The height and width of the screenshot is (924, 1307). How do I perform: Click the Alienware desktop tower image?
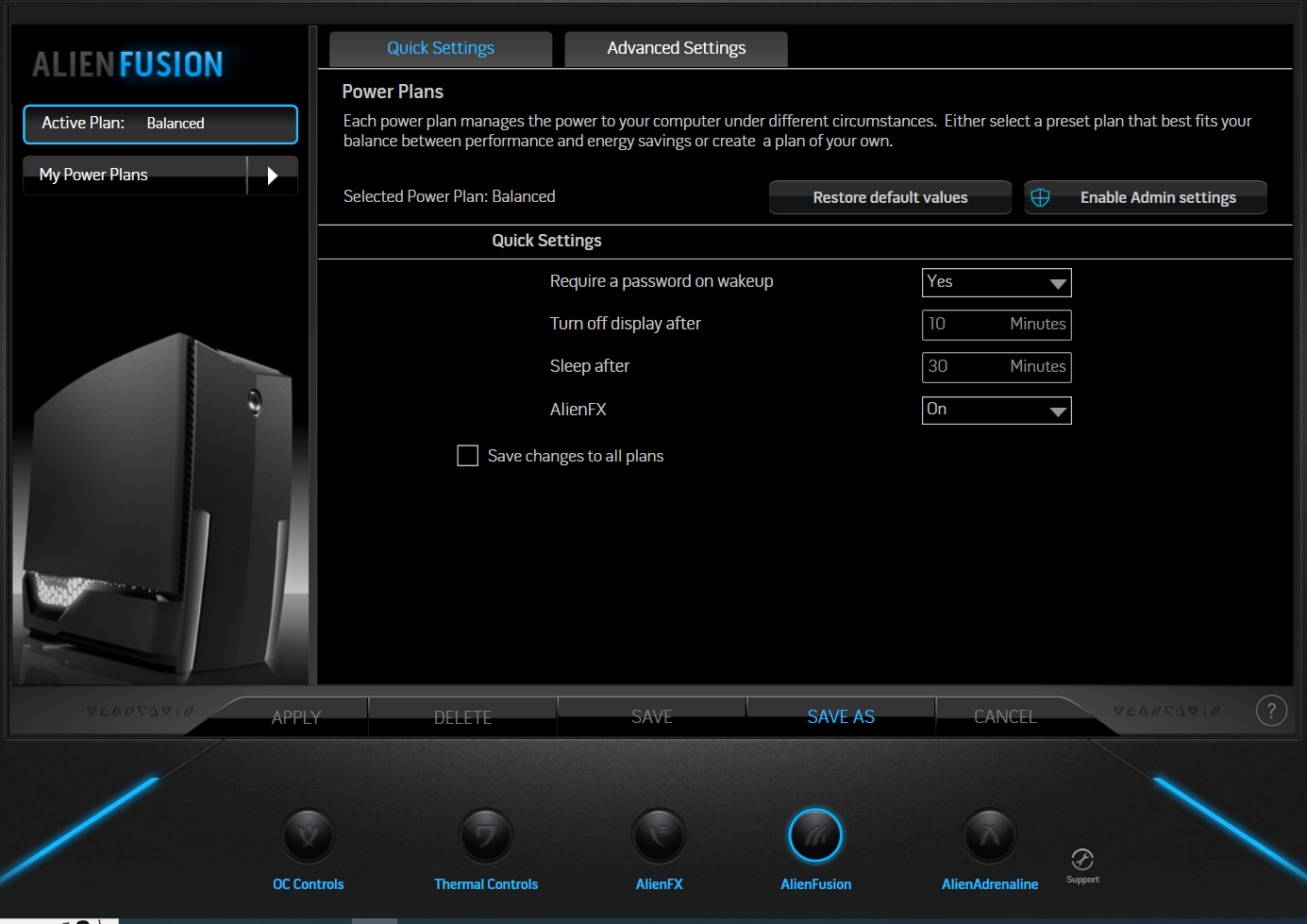(x=160, y=505)
